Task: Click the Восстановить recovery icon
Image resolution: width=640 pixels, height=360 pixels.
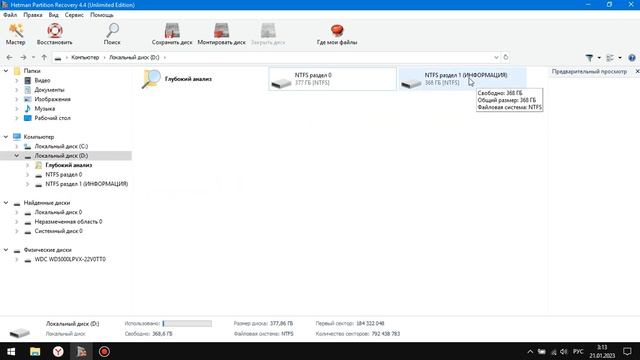Action: [54, 34]
